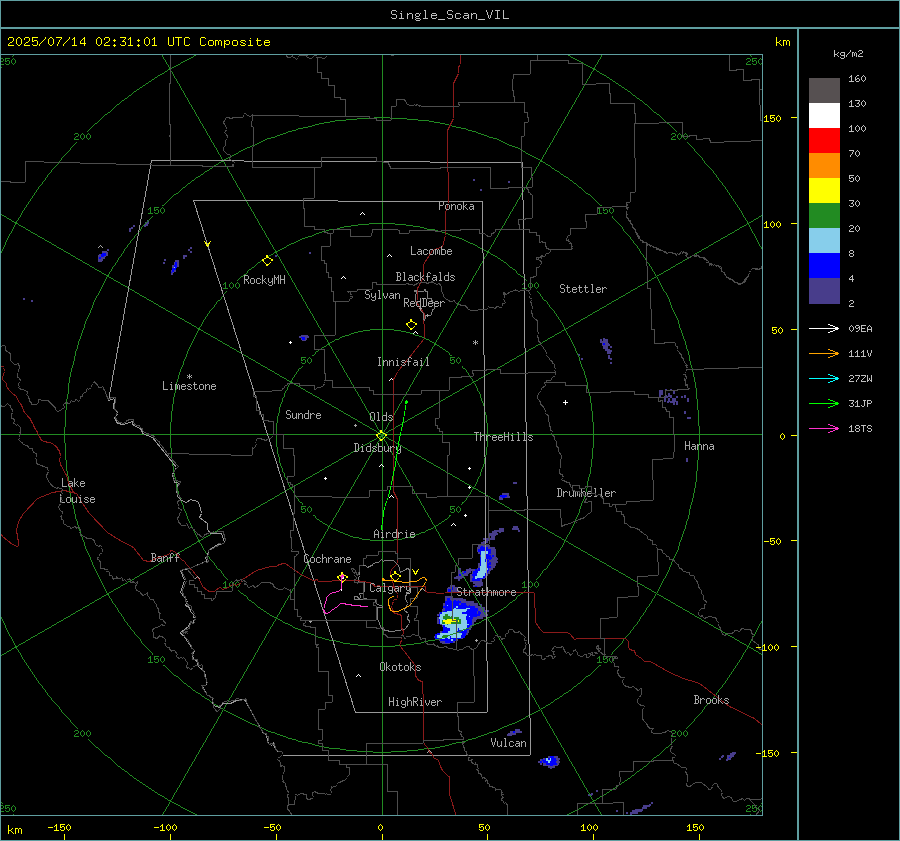Viewport: 900px width, 841px height.
Task: Click the storm cell core south of Strathmore
Action: pos(451,621)
